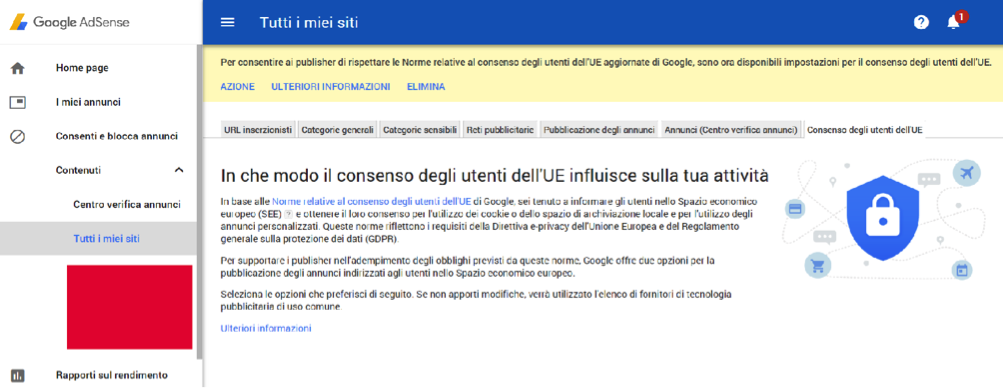Click AZIONE in the yellow banner

point(238,87)
